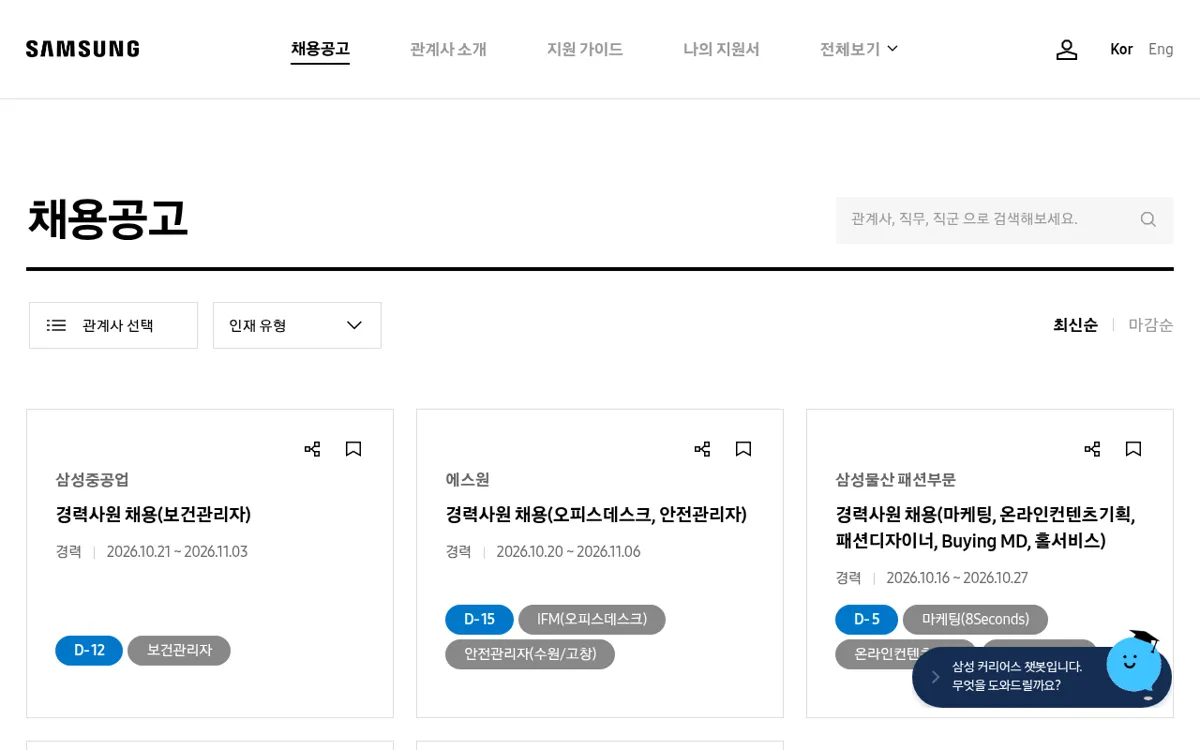Click the D-12 deadline badge
This screenshot has width=1200, height=750.
point(89,650)
